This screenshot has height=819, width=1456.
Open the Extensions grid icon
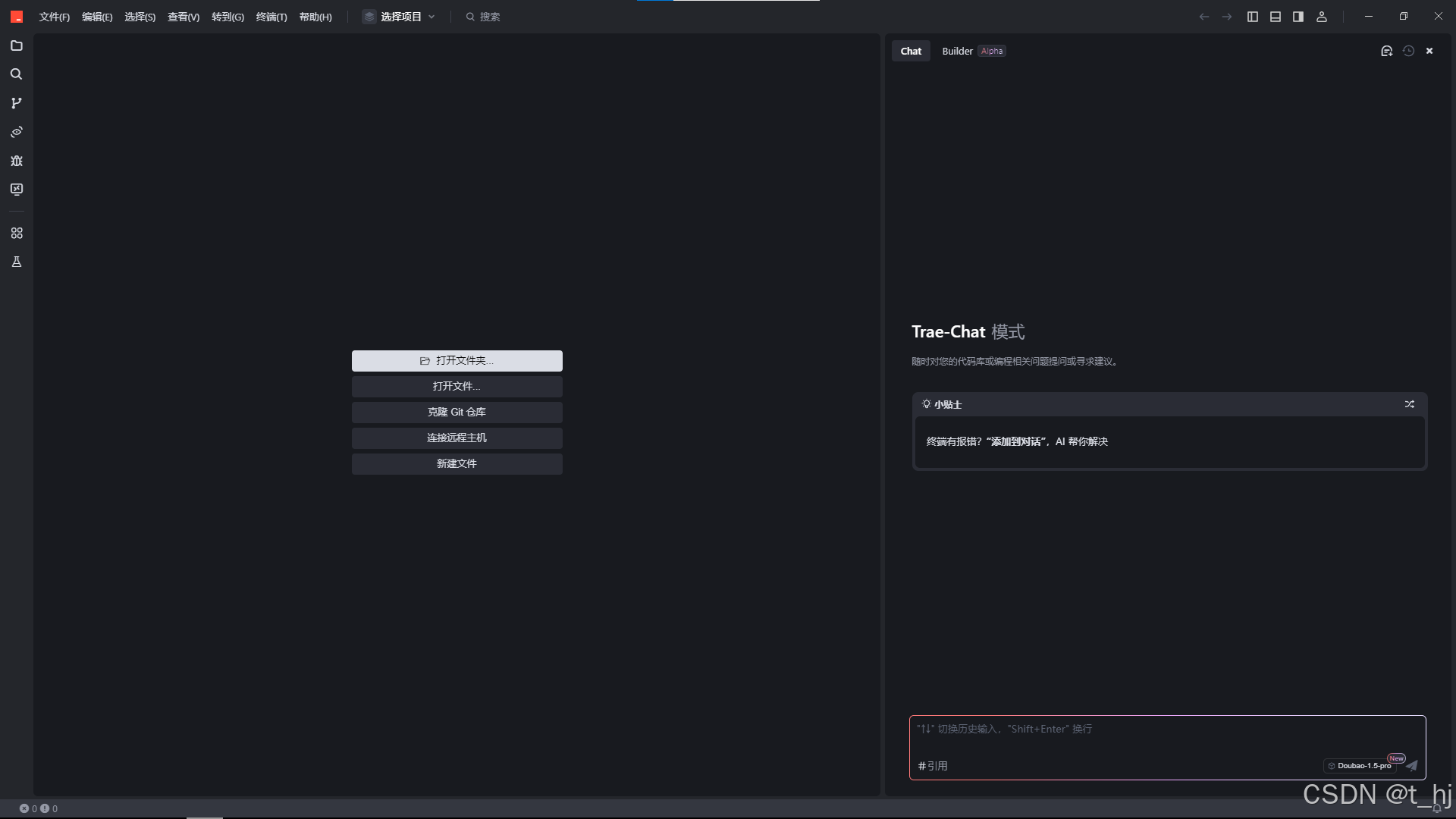17,233
